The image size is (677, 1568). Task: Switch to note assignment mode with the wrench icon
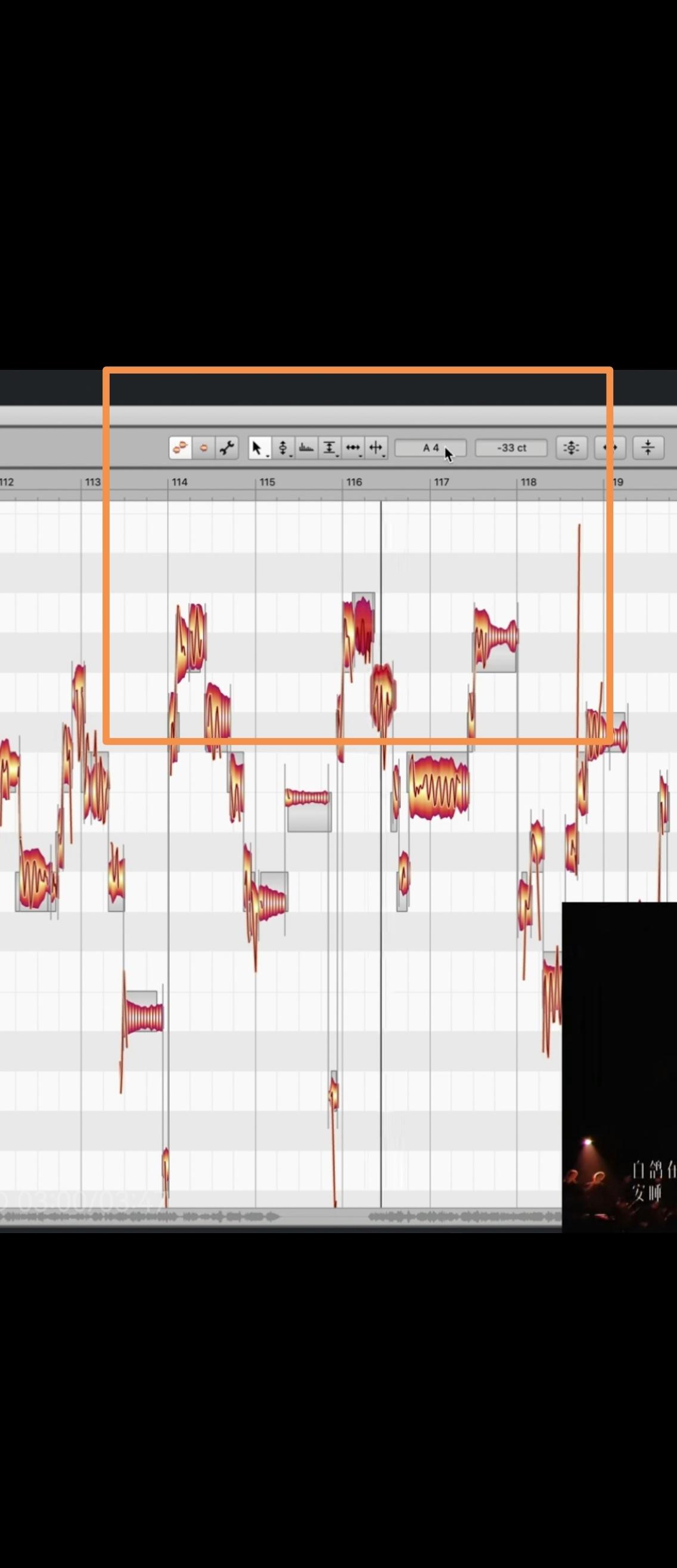point(226,448)
